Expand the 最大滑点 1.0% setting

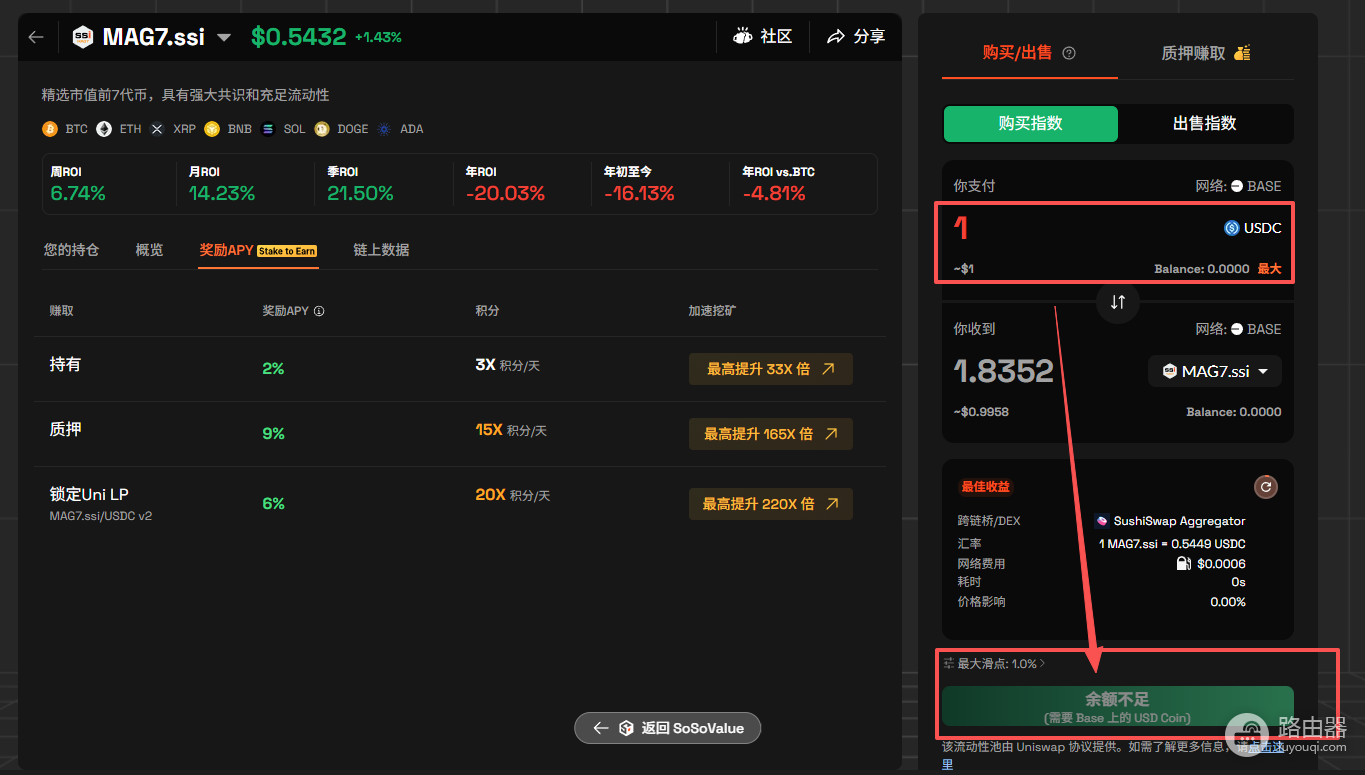[x=995, y=664]
